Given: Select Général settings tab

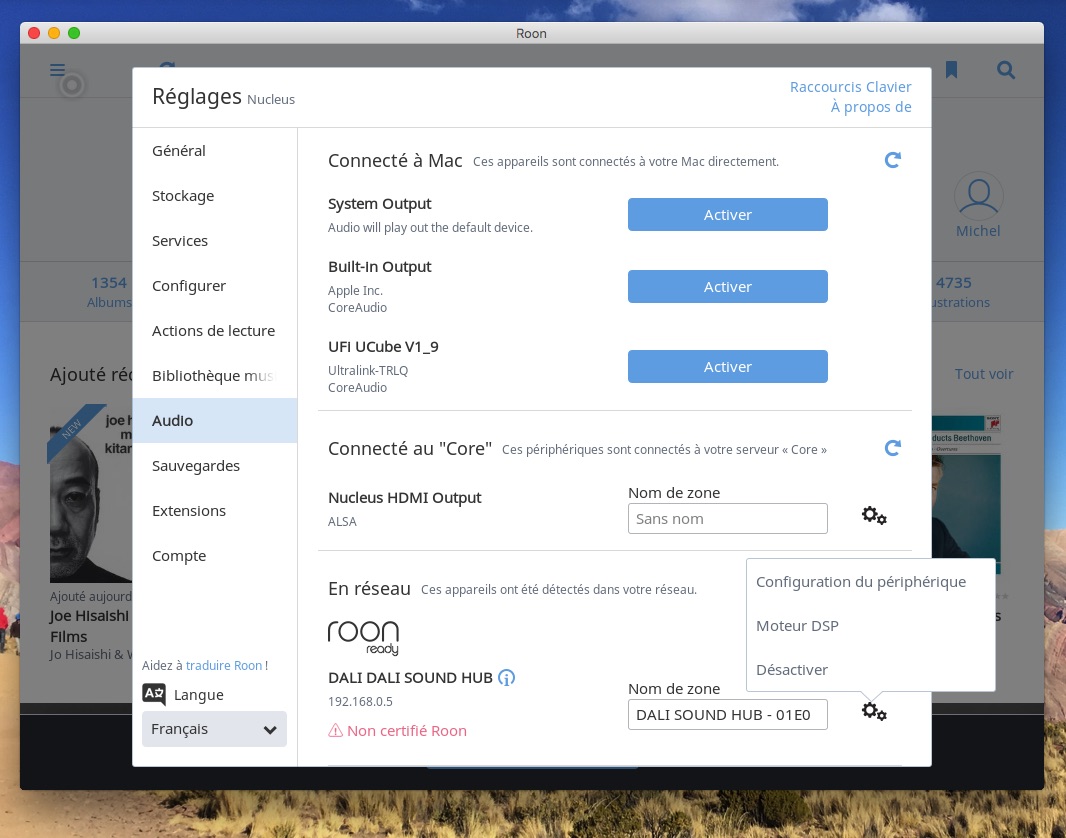Looking at the screenshot, I should pyautogui.click(x=215, y=151).
